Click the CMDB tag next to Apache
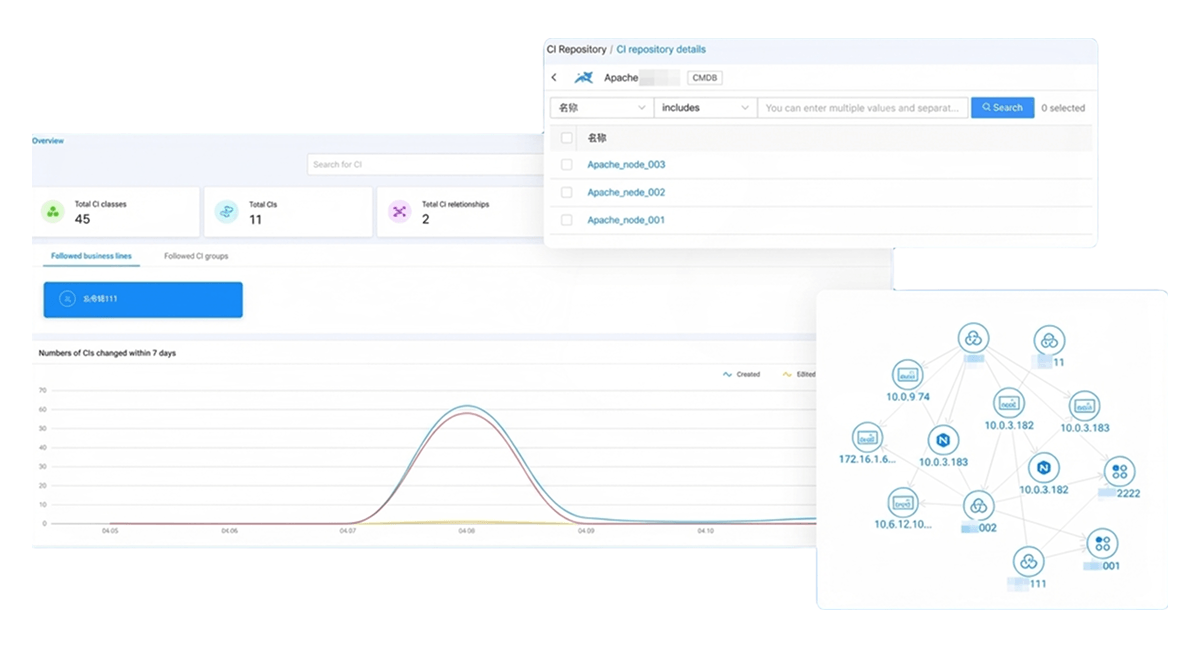This screenshot has height=648, width=1200. (705, 78)
